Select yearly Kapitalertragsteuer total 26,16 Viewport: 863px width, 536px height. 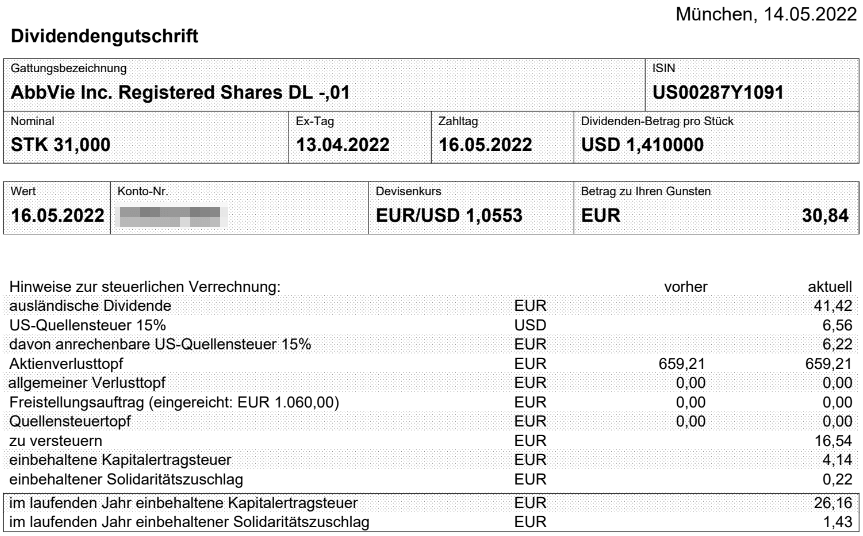pos(833,502)
